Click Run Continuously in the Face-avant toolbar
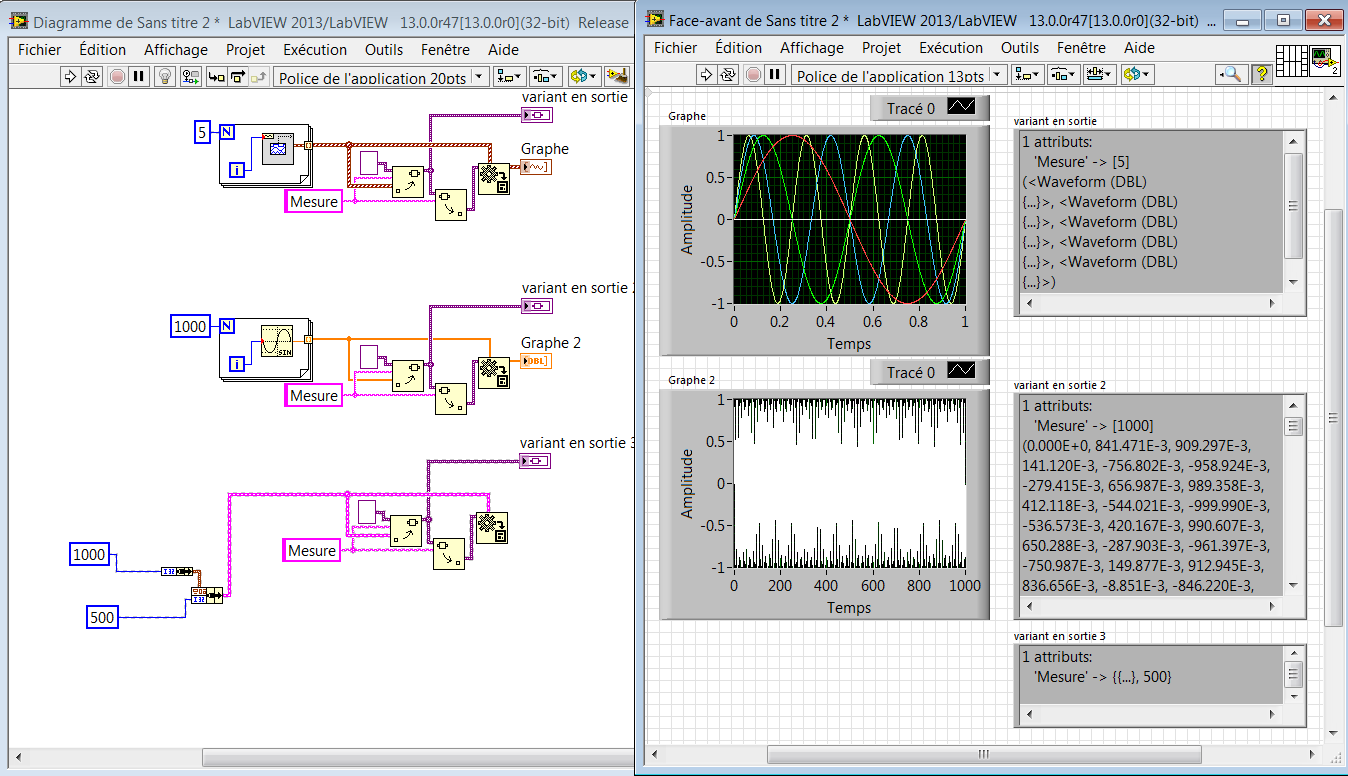Screen dimensions: 1348x776 (x=729, y=74)
